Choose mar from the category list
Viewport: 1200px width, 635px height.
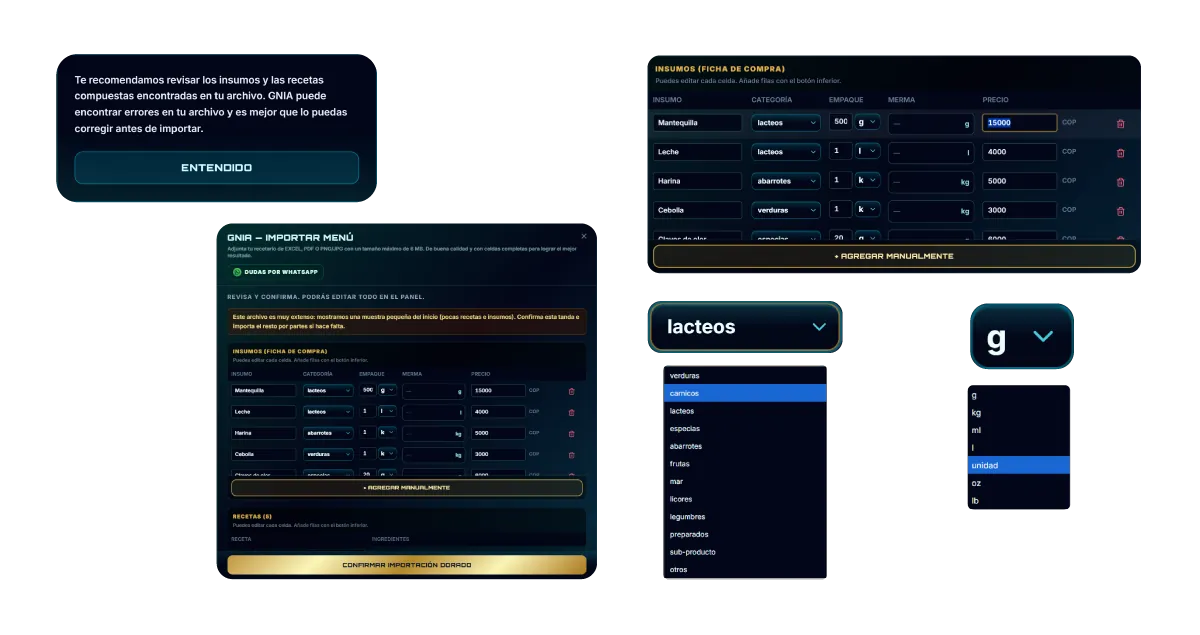tap(745, 481)
